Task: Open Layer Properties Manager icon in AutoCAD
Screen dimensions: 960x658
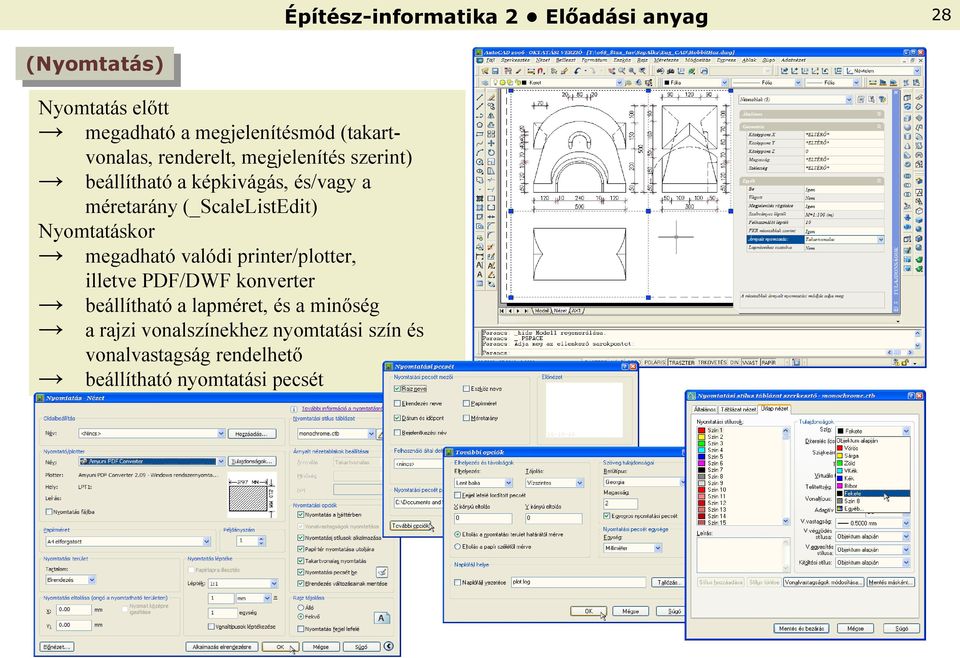Action: point(485,82)
